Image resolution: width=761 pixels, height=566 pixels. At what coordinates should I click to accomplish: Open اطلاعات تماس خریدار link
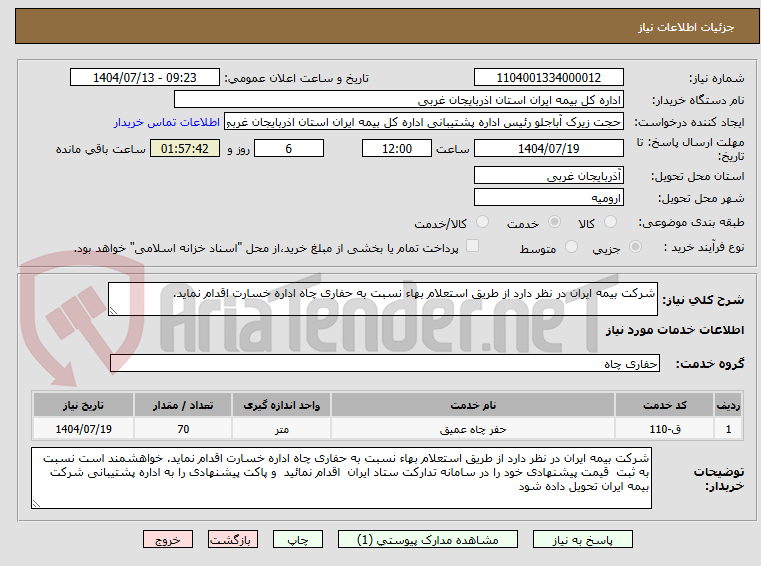(167, 122)
